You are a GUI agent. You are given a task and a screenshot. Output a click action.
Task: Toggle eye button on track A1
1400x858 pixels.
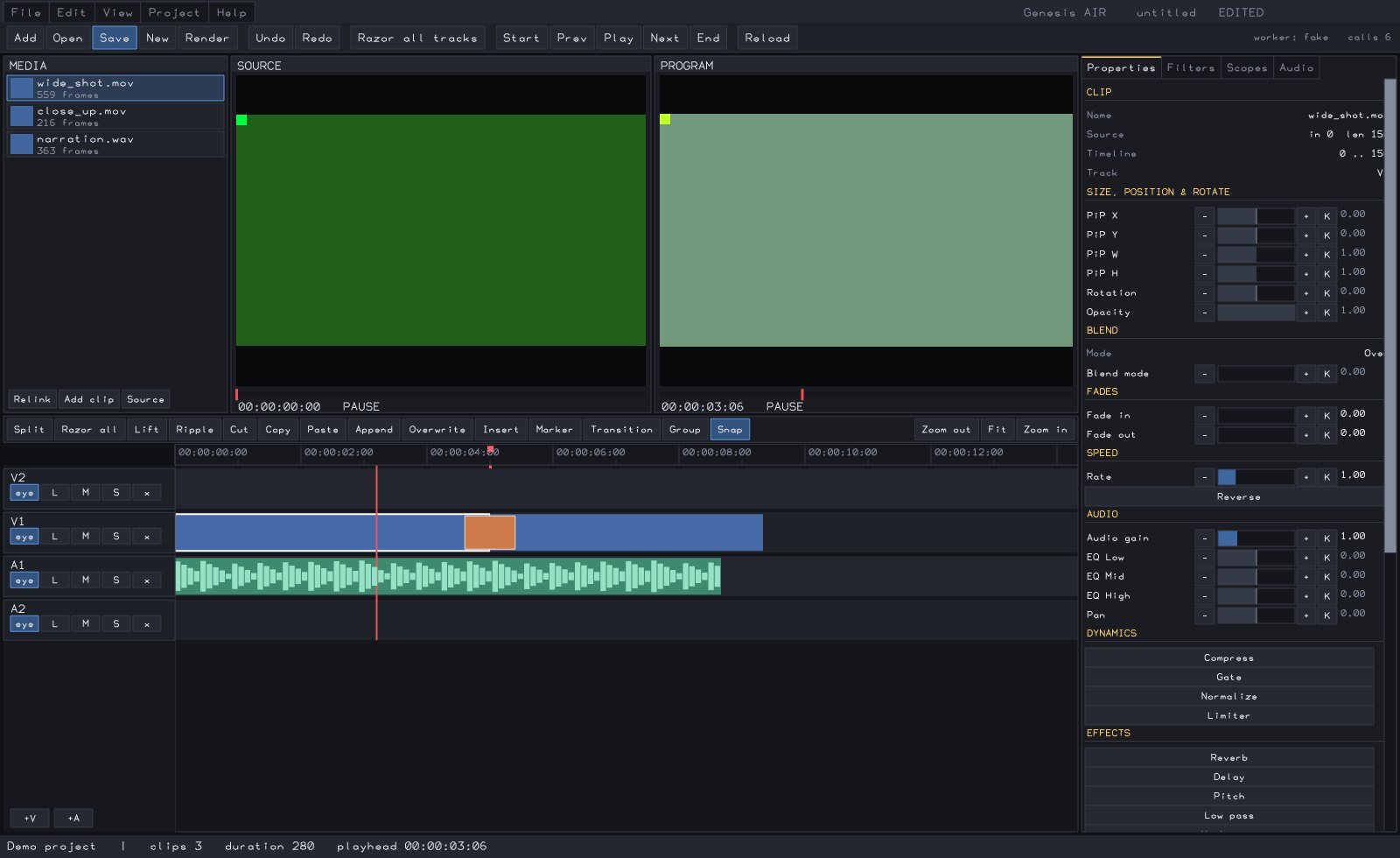coord(24,580)
